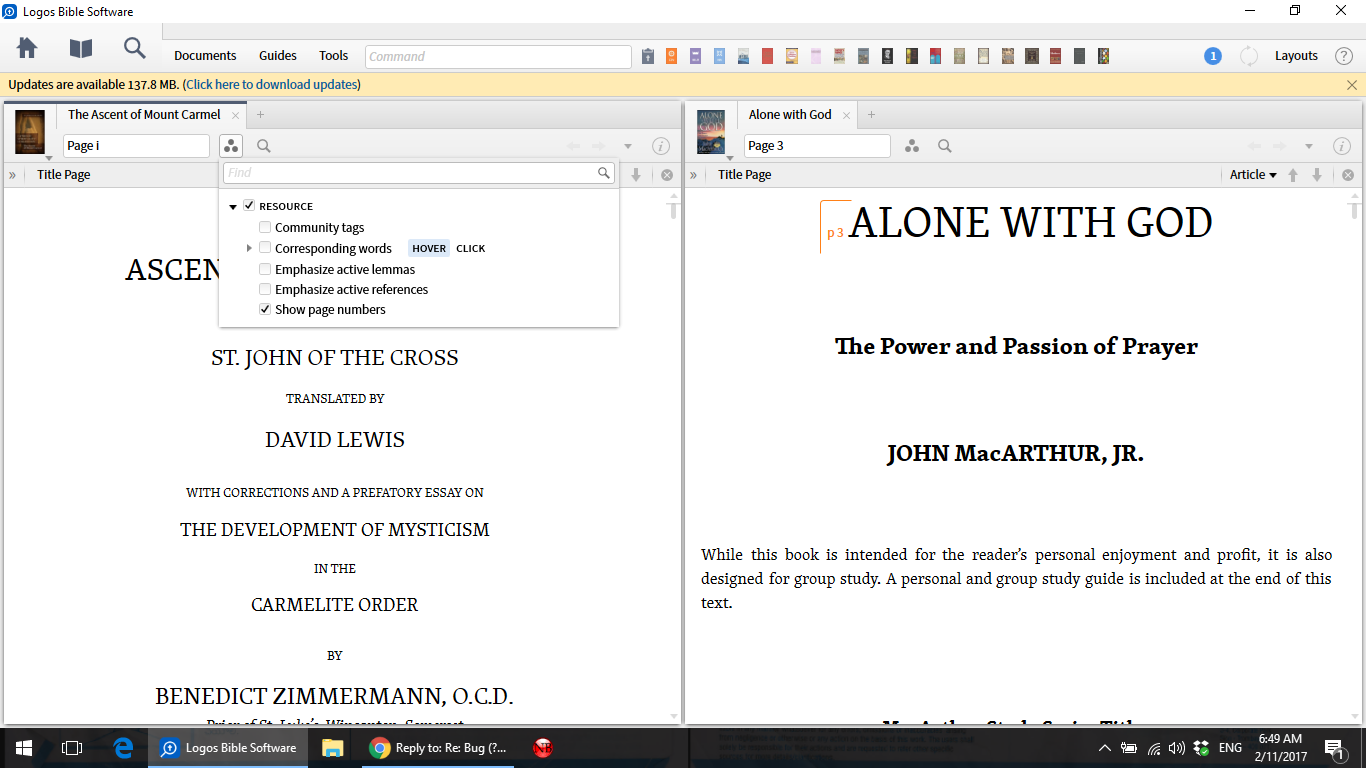The image size is (1366, 768).
Task: Click Title Page locator in Alone with God panel
Action: 745,175
